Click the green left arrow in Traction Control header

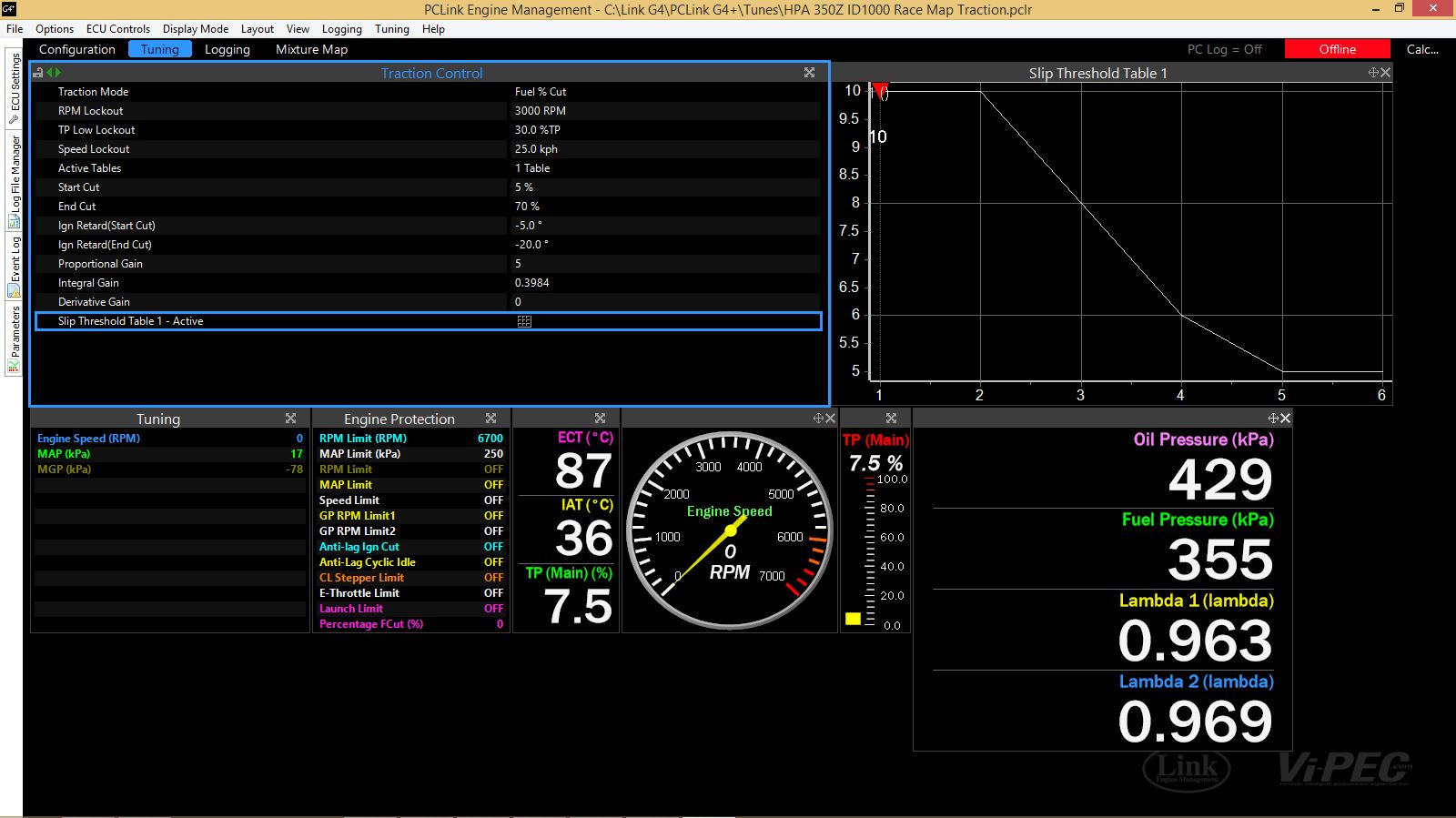coord(50,73)
